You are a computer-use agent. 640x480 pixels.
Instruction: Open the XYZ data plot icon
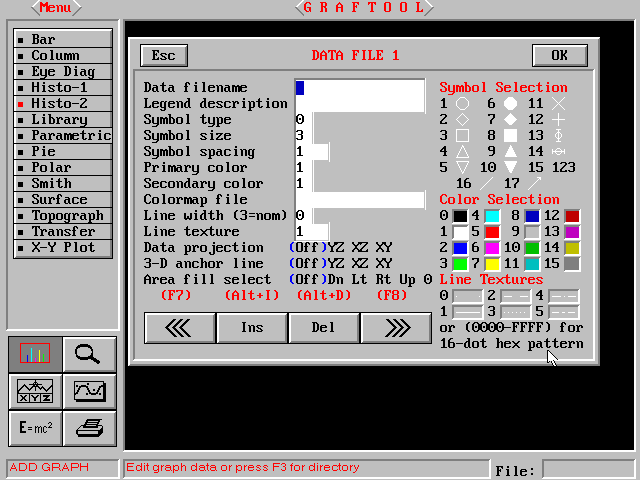35,391
